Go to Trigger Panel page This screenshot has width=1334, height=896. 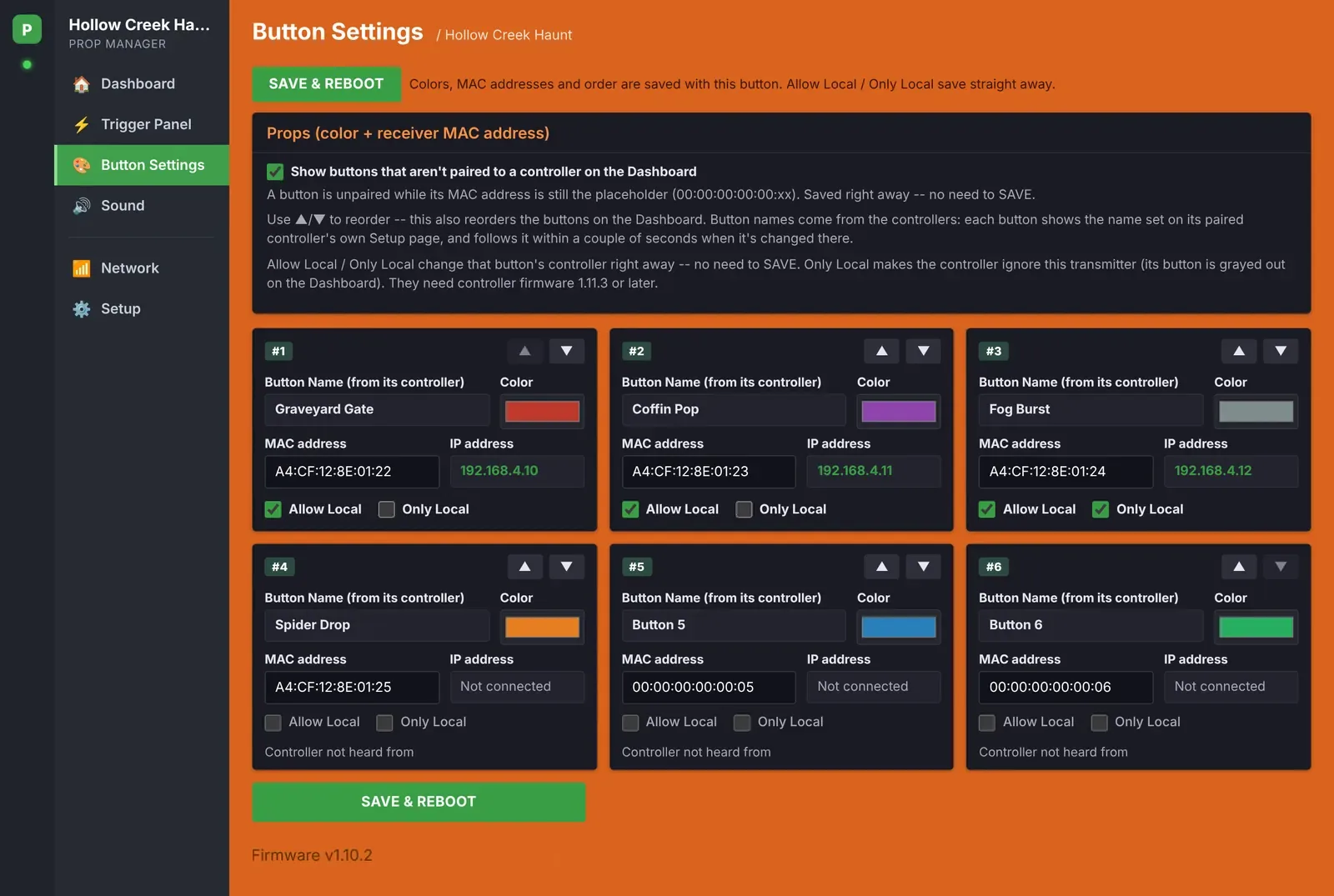tap(142, 124)
